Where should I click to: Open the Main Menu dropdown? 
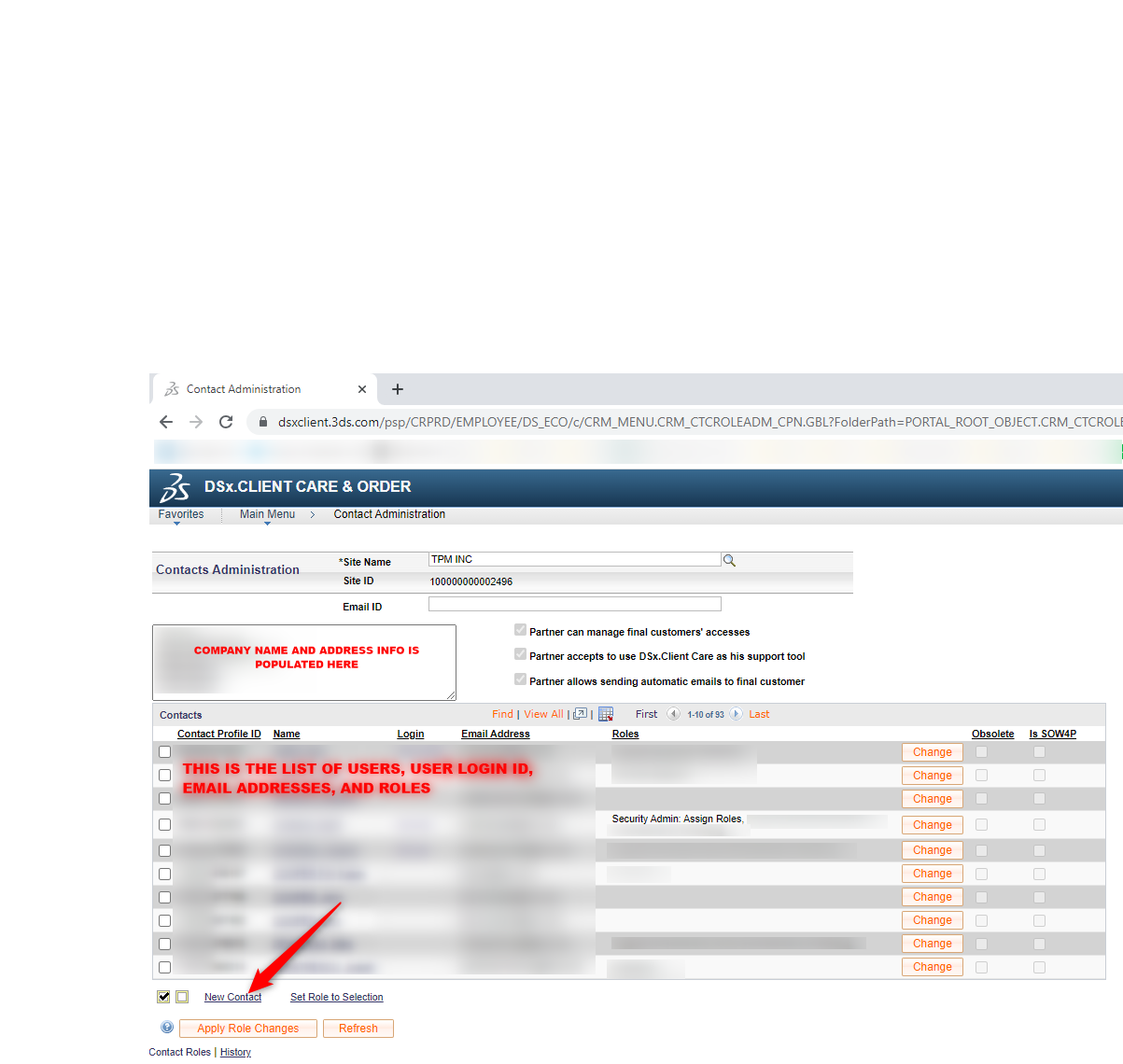[x=267, y=515]
